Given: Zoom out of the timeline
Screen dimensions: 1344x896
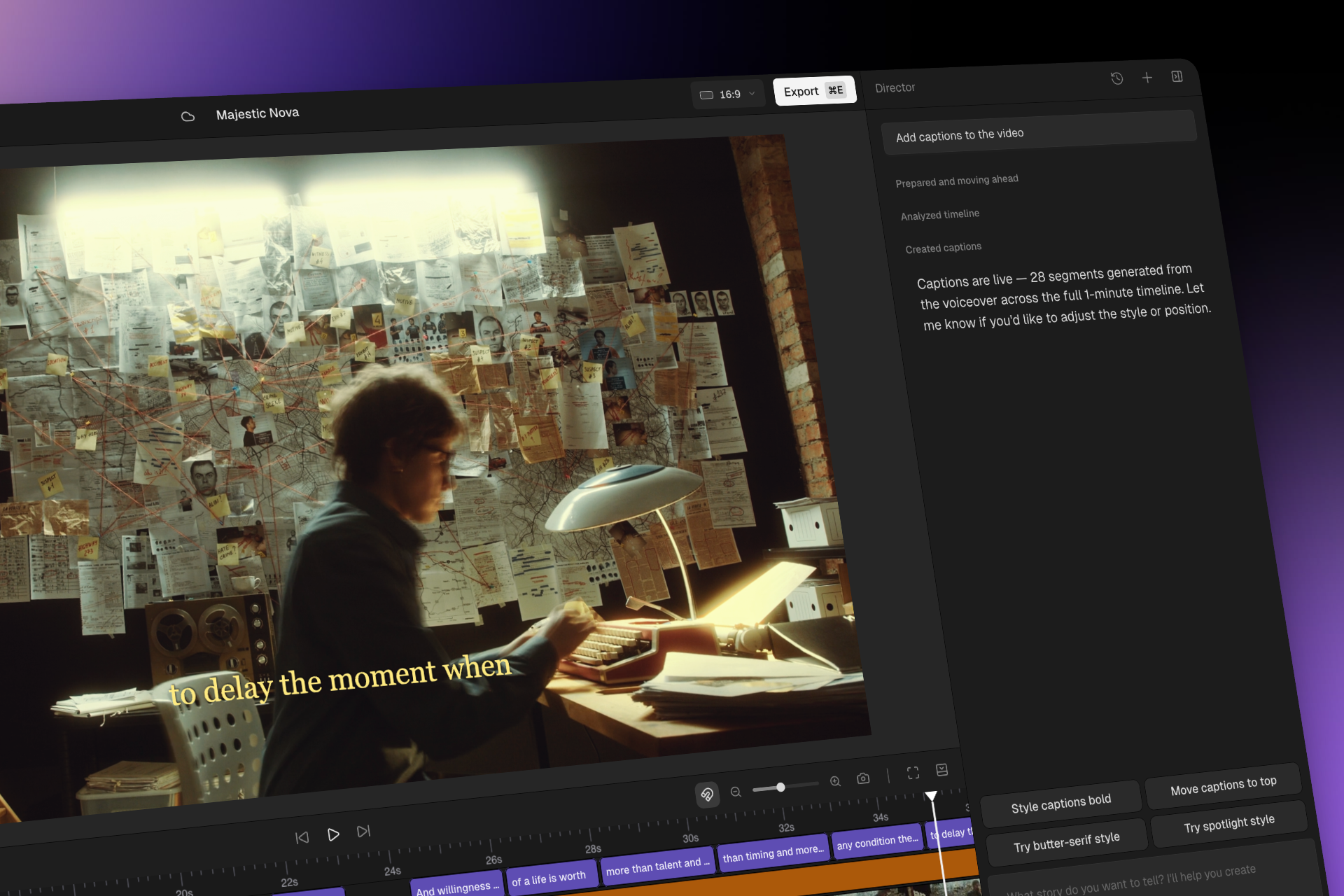Looking at the screenshot, I should (x=736, y=792).
